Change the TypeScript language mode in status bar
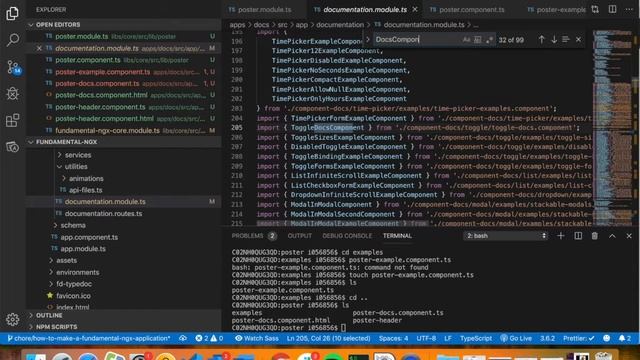Screen dimensions: 640x360 coord(476,338)
